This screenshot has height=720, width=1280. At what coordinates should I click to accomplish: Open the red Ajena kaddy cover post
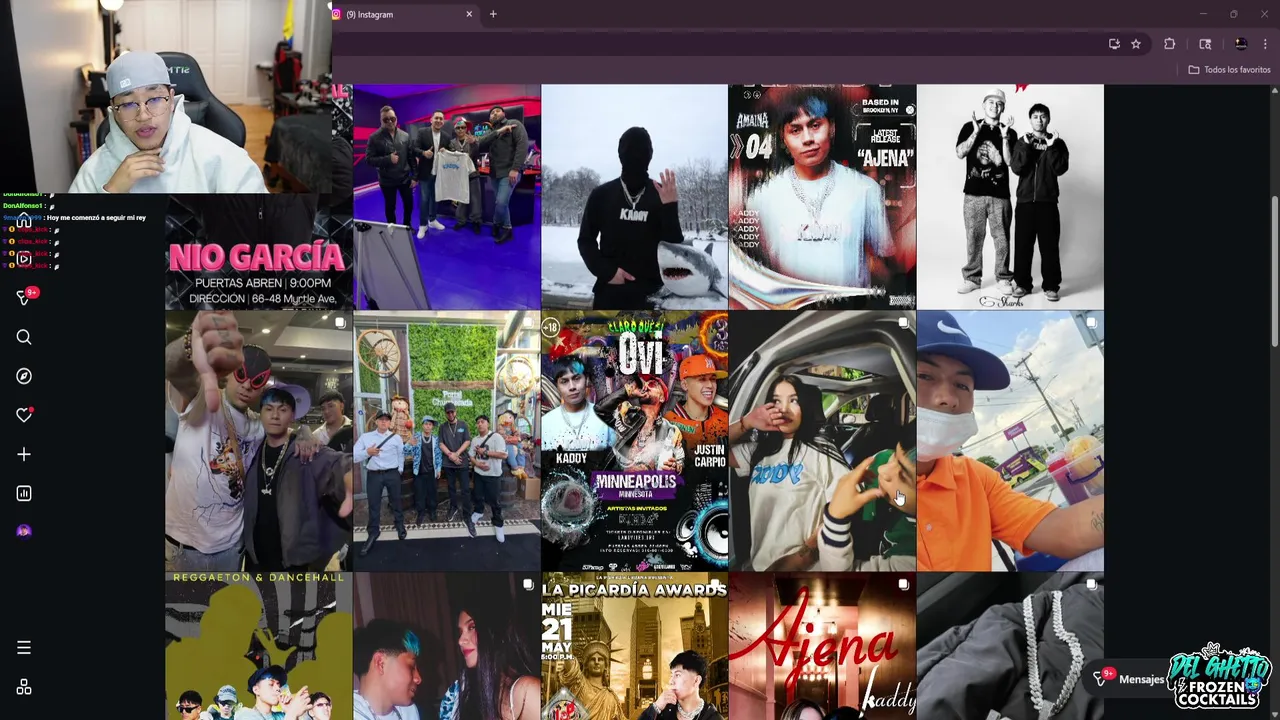(x=822, y=646)
